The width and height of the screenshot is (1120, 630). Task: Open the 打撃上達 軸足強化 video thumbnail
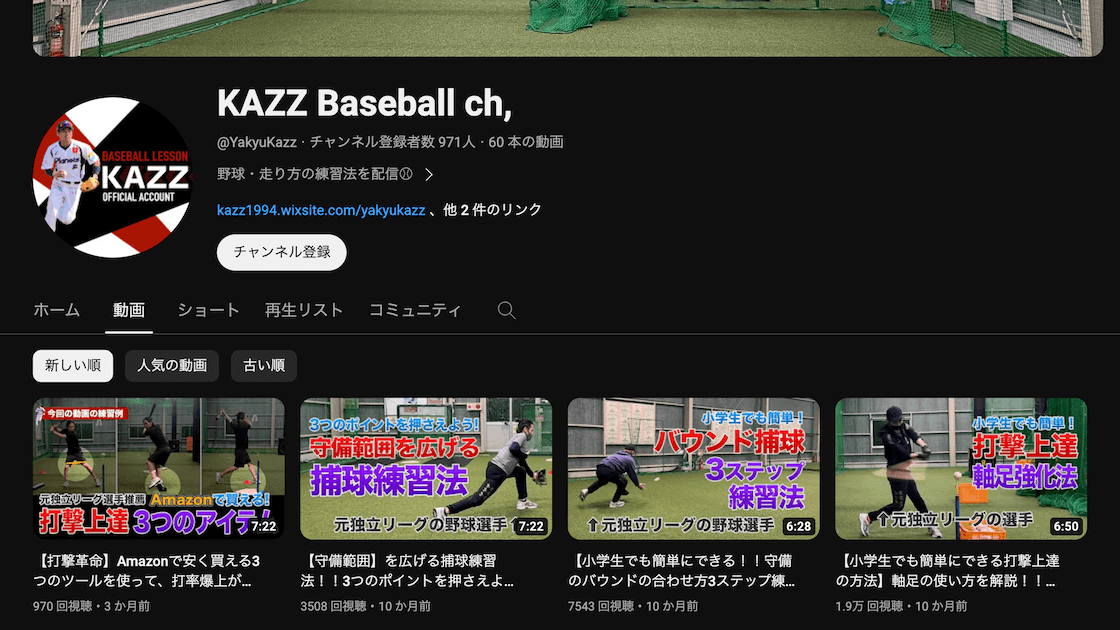[961, 468]
